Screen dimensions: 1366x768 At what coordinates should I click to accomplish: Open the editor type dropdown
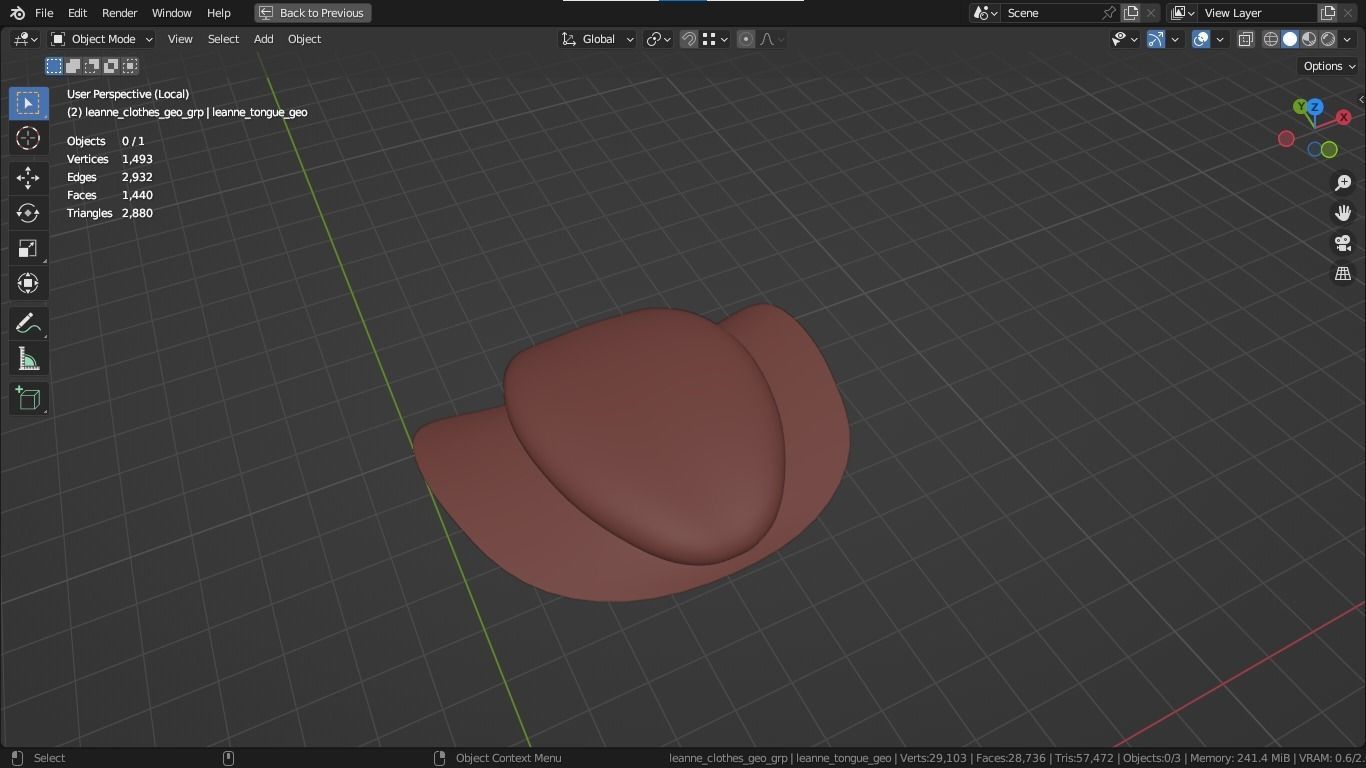click(x=25, y=39)
